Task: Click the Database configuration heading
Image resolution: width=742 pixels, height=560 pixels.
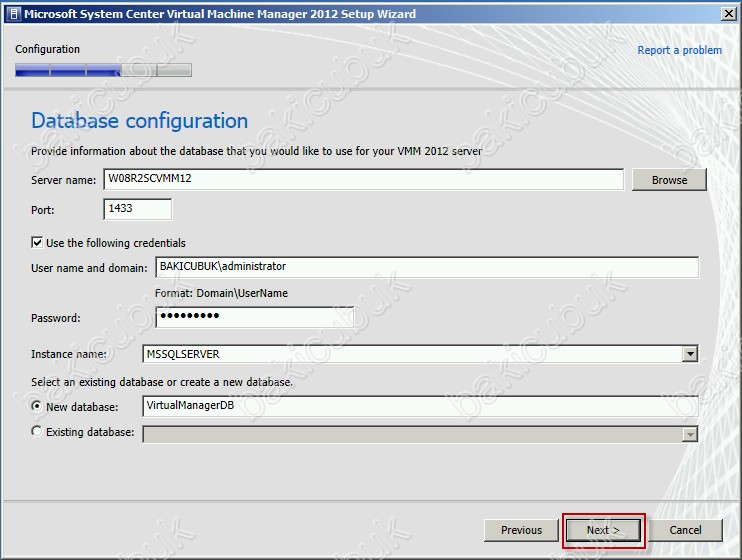Action: [x=140, y=121]
